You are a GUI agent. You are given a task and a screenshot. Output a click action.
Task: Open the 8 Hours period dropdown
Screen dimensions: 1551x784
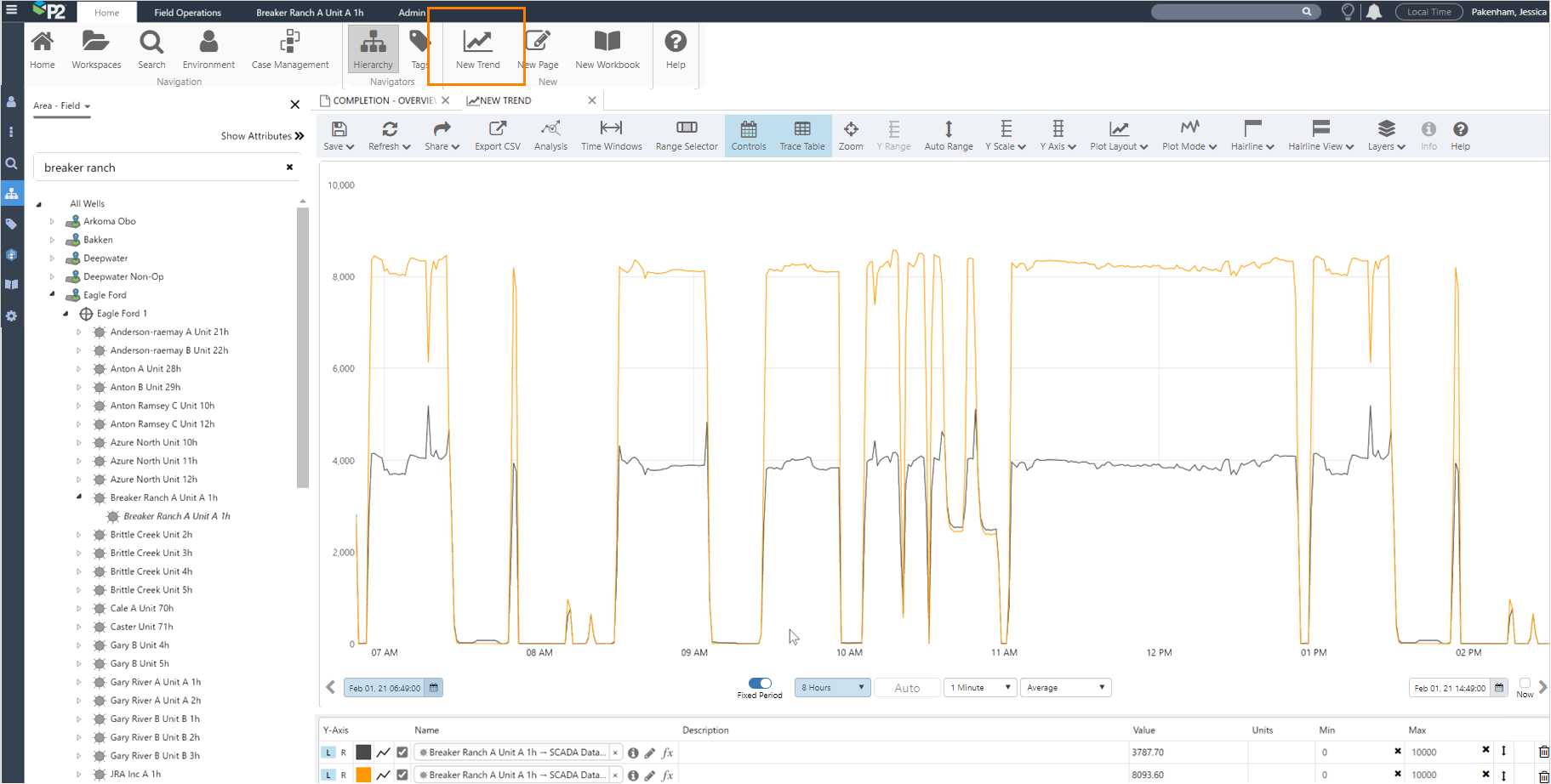[832, 688]
